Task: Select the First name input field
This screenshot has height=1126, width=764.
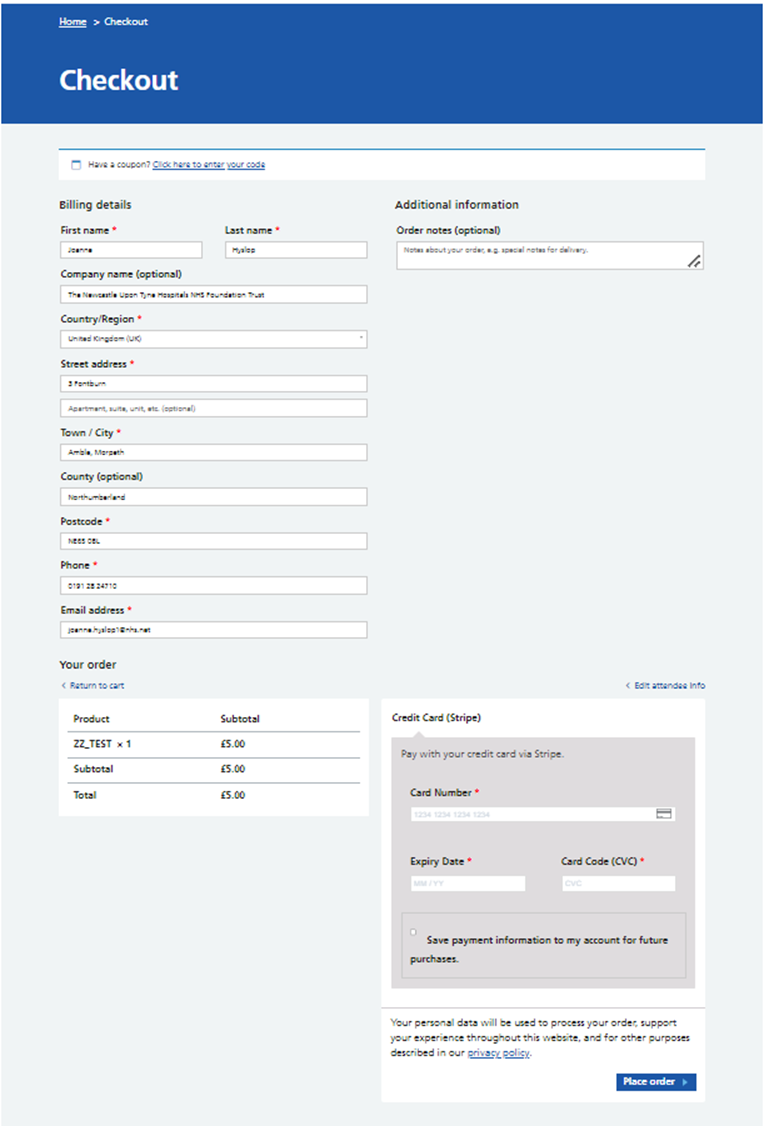Action: tap(131, 249)
